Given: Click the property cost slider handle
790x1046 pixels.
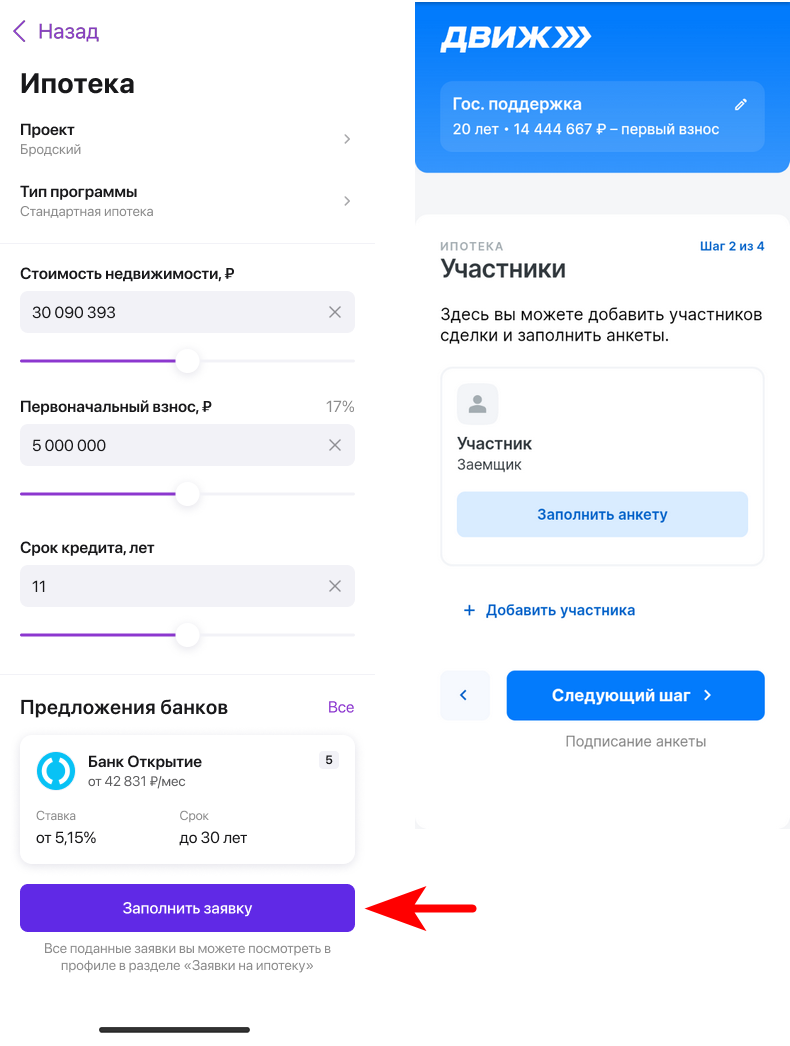Looking at the screenshot, I should click(187, 361).
